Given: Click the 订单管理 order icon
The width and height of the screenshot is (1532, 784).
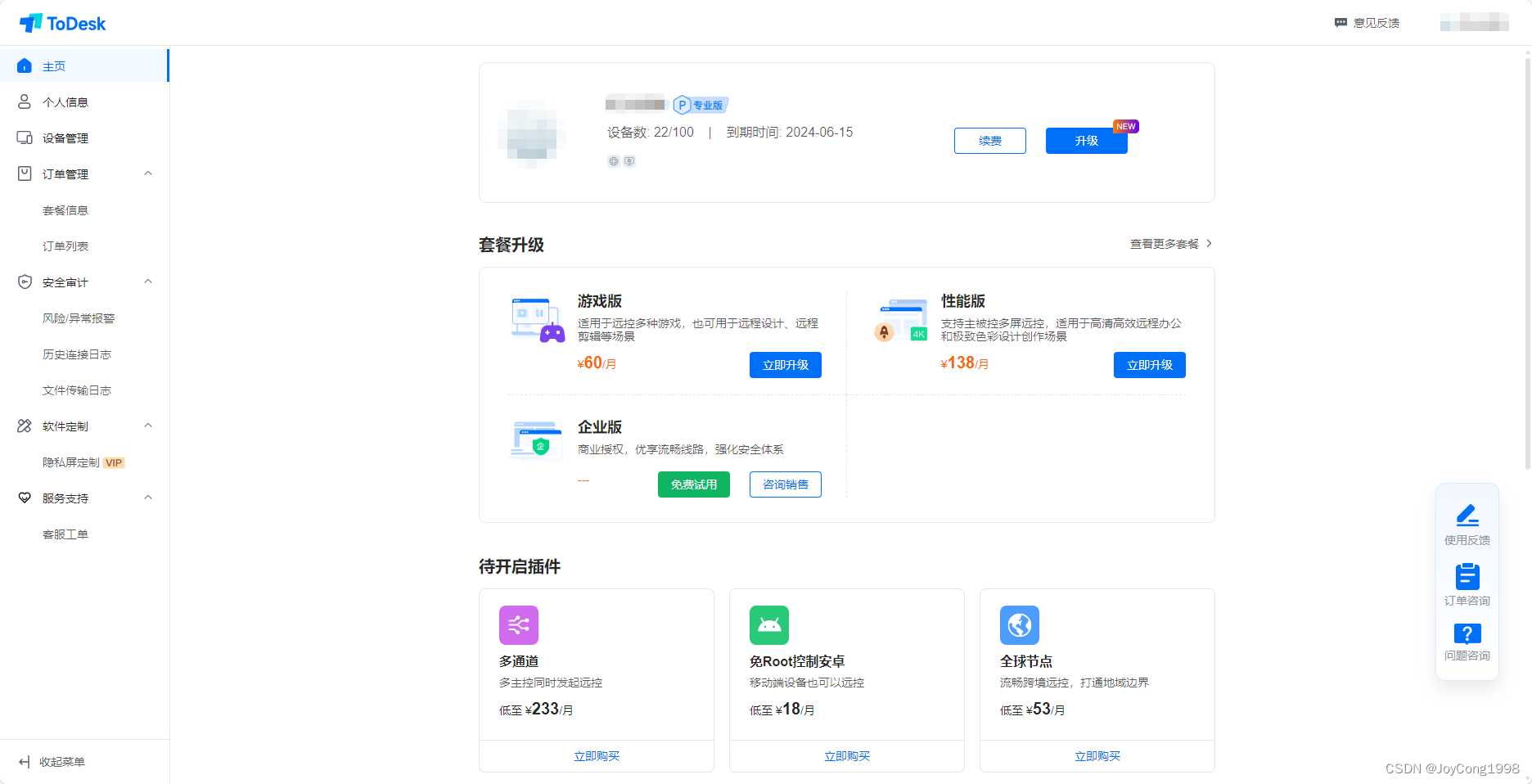Looking at the screenshot, I should [x=25, y=174].
